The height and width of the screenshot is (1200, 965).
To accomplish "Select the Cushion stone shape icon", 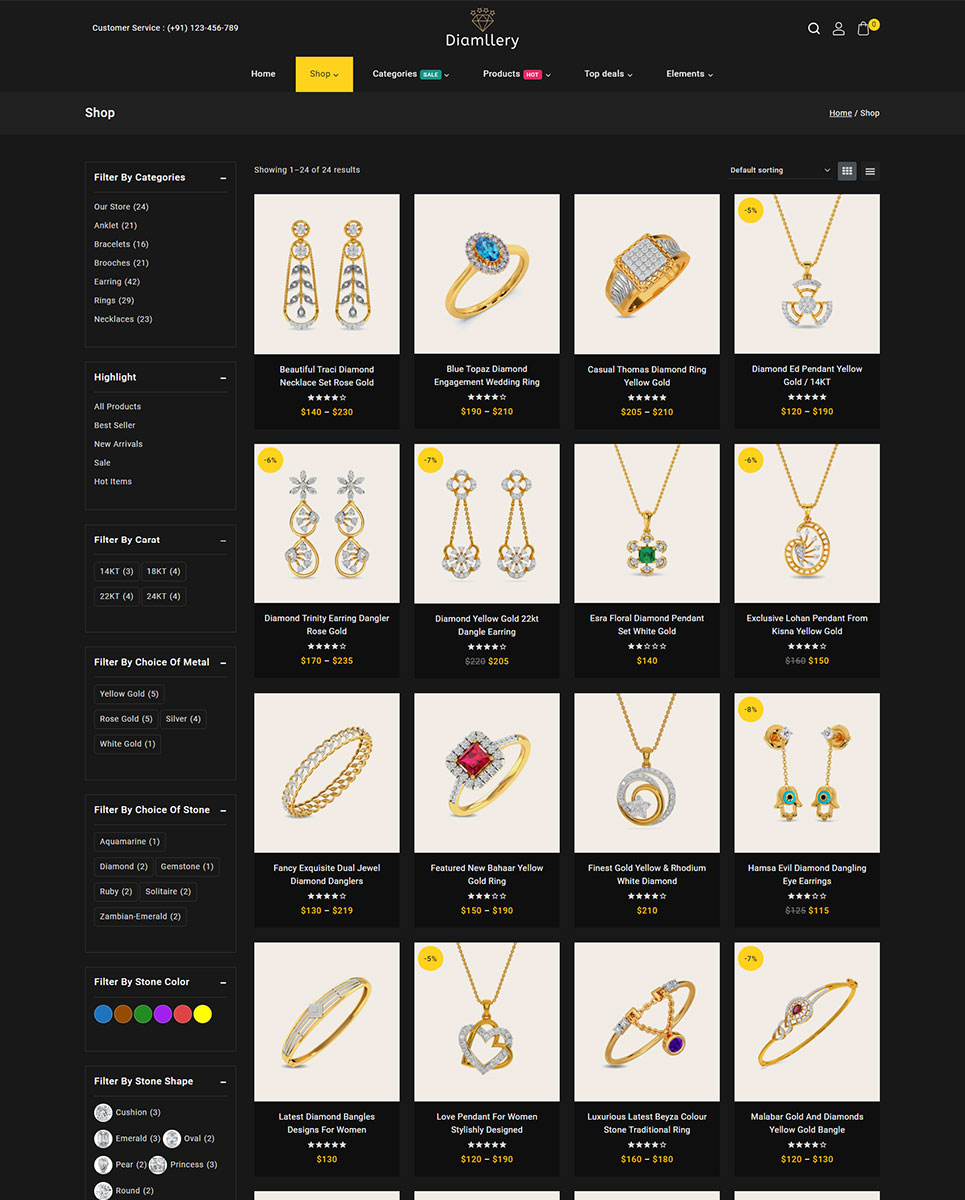I will (x=103, y=1112).
